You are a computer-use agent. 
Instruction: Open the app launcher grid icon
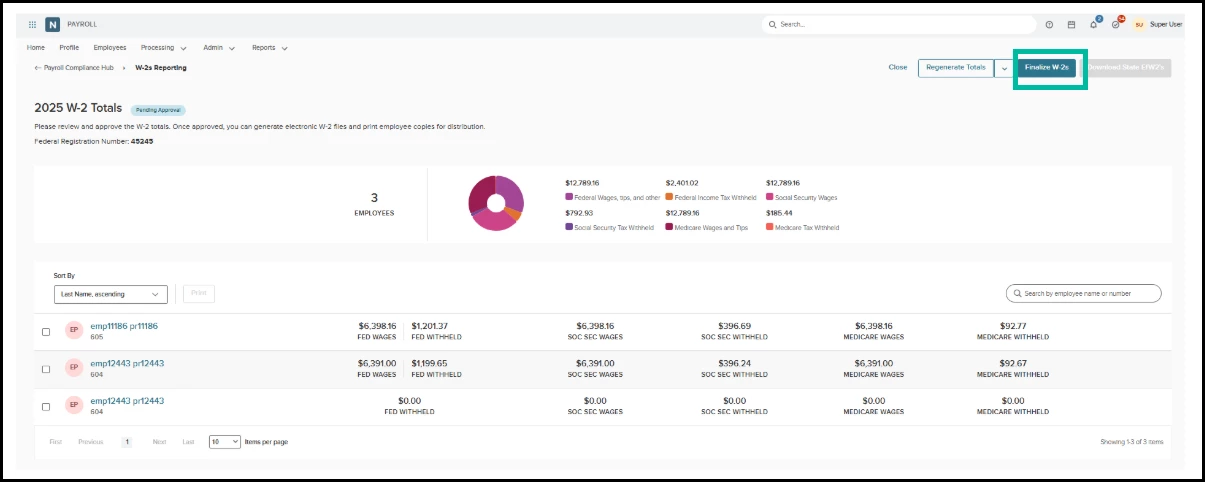32,24
